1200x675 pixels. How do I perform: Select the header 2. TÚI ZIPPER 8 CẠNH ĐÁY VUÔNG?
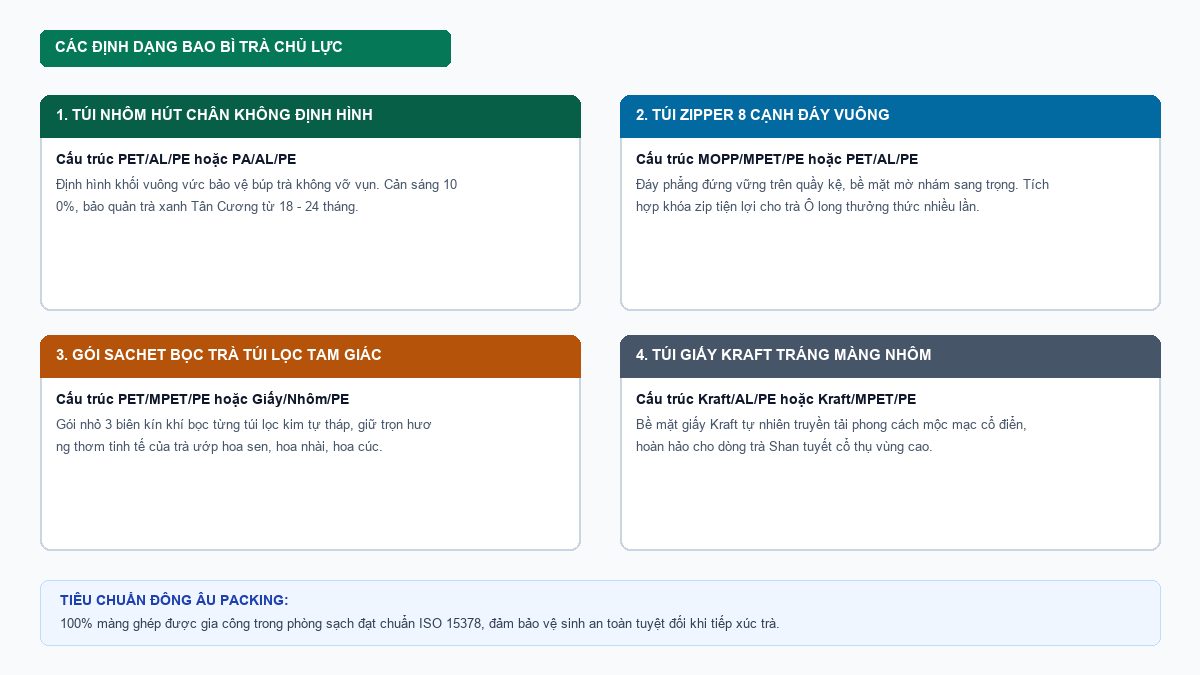(x=890, y=116)
